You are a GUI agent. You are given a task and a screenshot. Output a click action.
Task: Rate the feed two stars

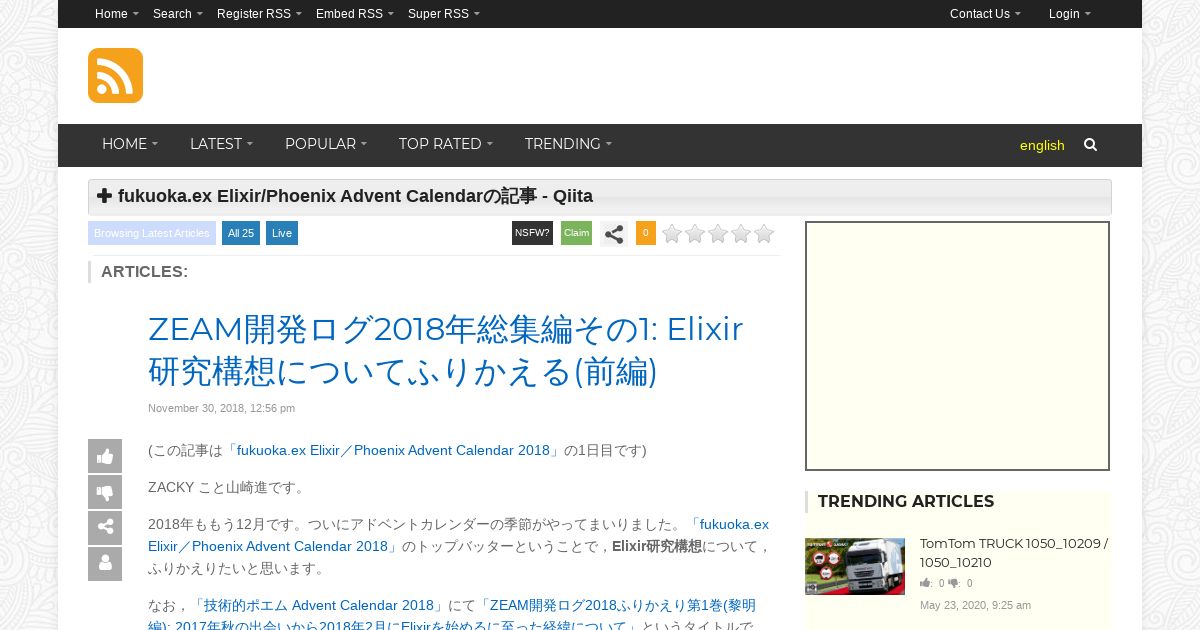695,234
